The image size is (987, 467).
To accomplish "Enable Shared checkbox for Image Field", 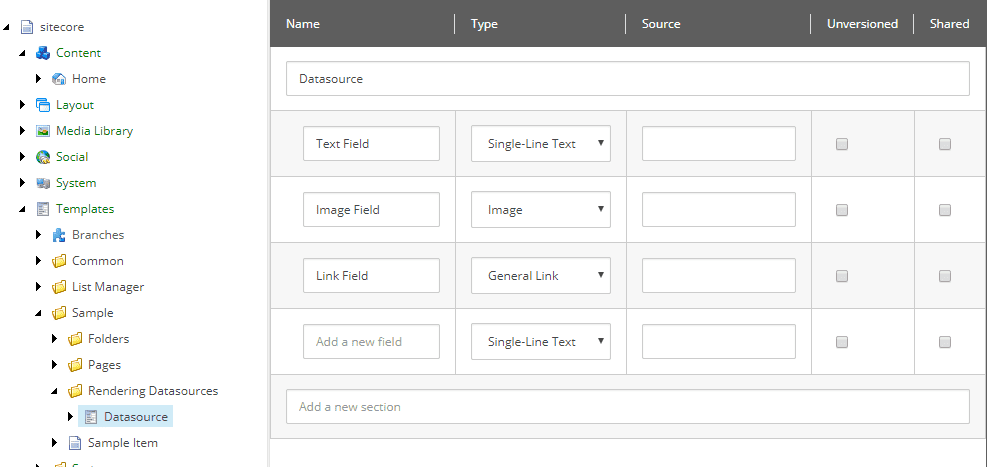I will point(944,210).
